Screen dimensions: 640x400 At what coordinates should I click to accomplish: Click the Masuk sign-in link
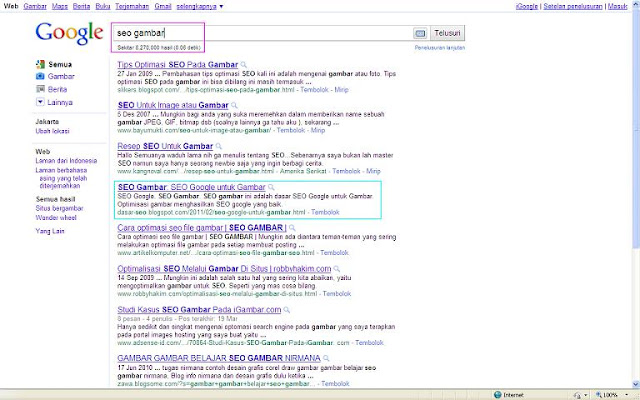[617, 7]
